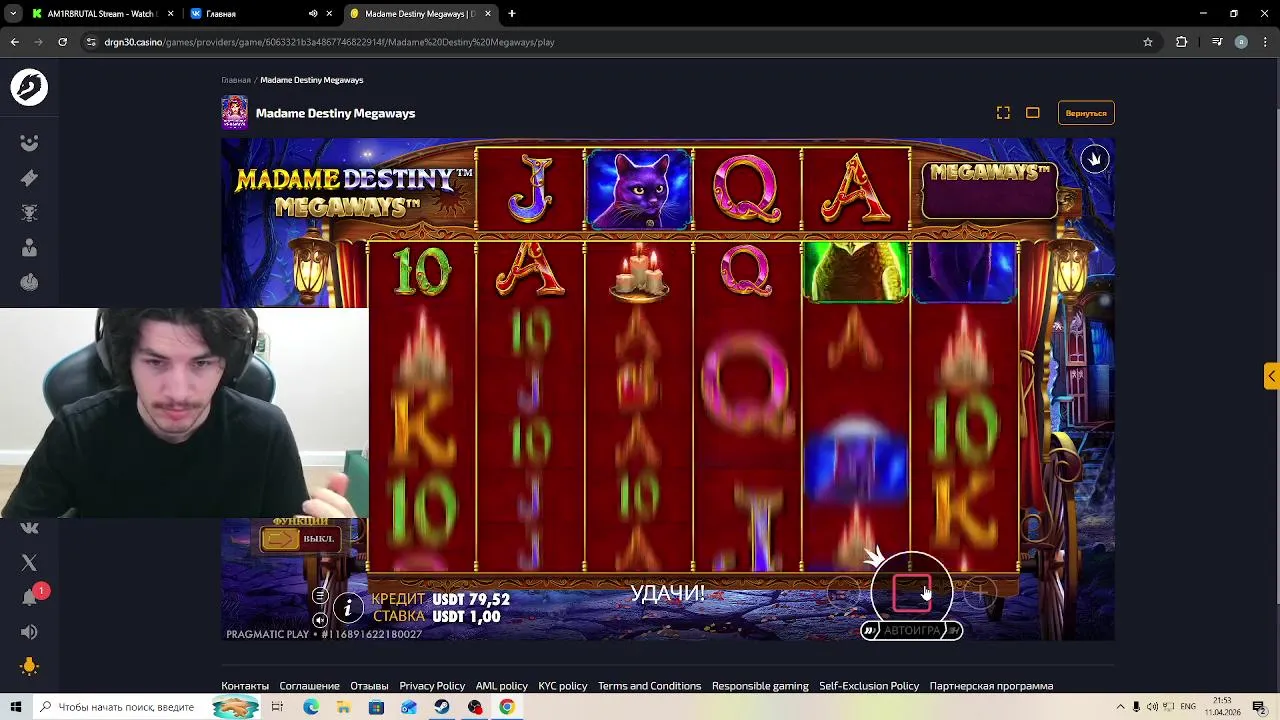Open the Privacy Policy footer link

click(x=432, y=686)
